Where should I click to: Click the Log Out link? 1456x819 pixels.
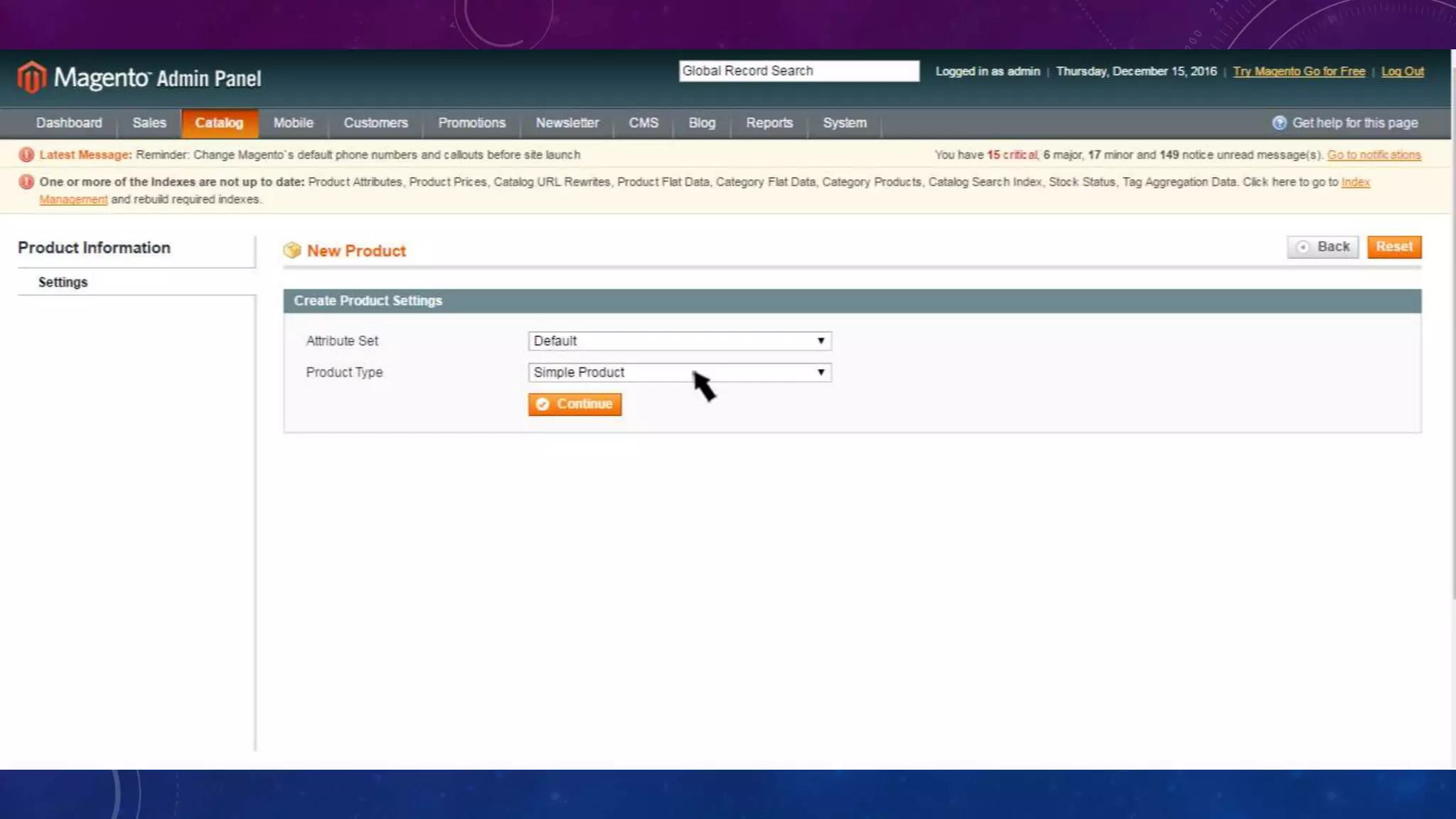coord(1402,72)
